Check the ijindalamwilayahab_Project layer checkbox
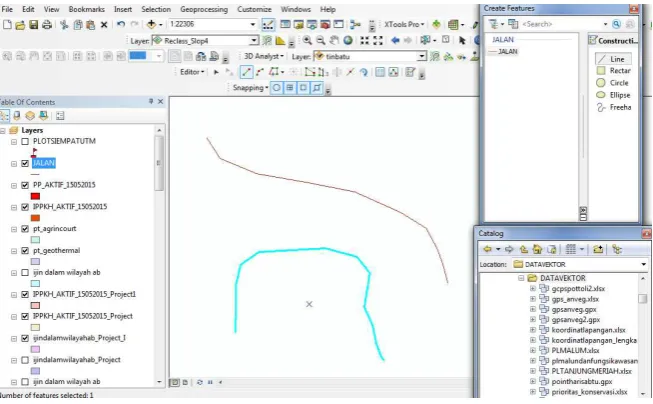 pos(25,360)
